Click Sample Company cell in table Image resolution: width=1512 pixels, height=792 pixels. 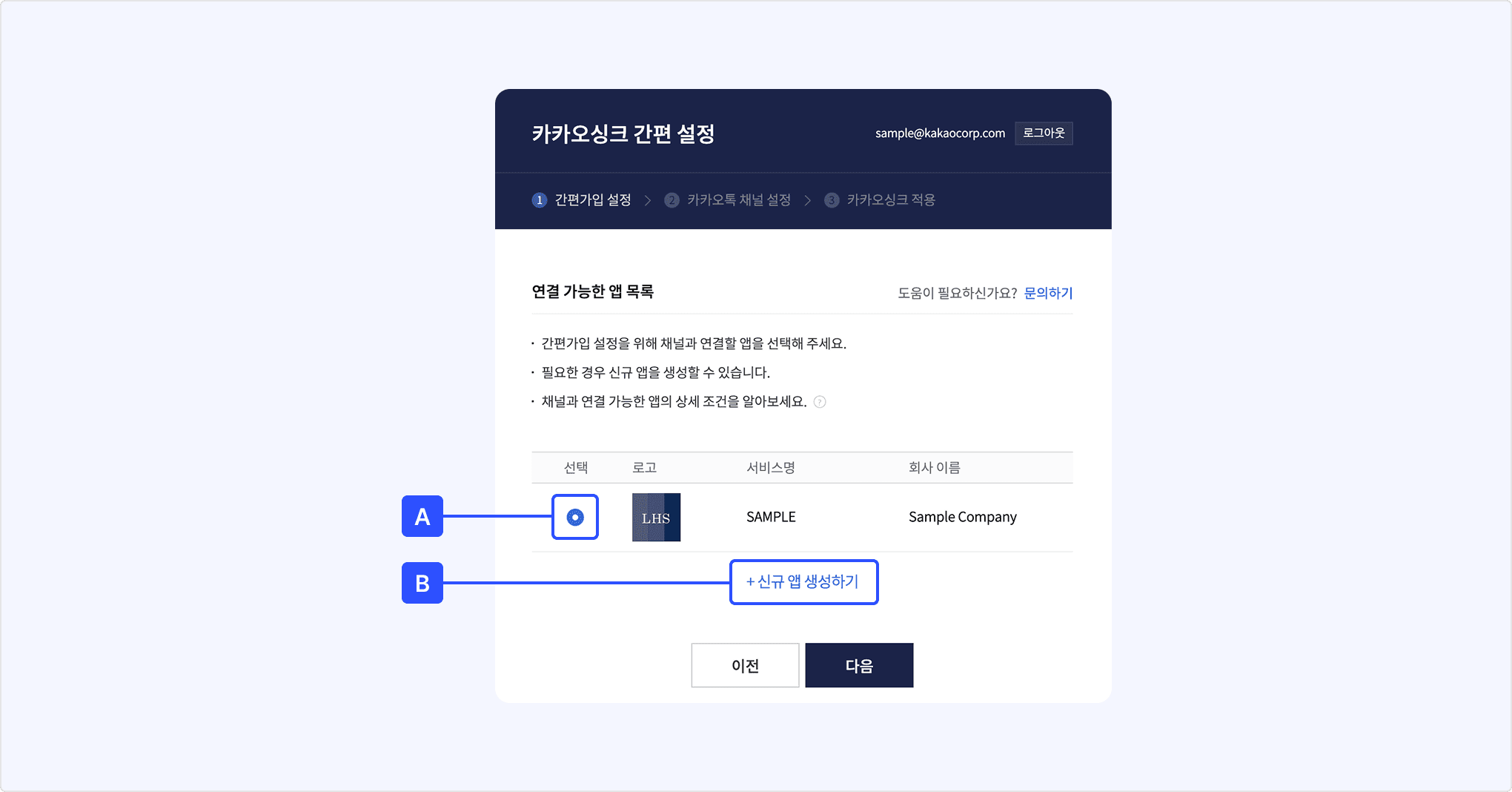pyautogui.click(x=963, y=517)
